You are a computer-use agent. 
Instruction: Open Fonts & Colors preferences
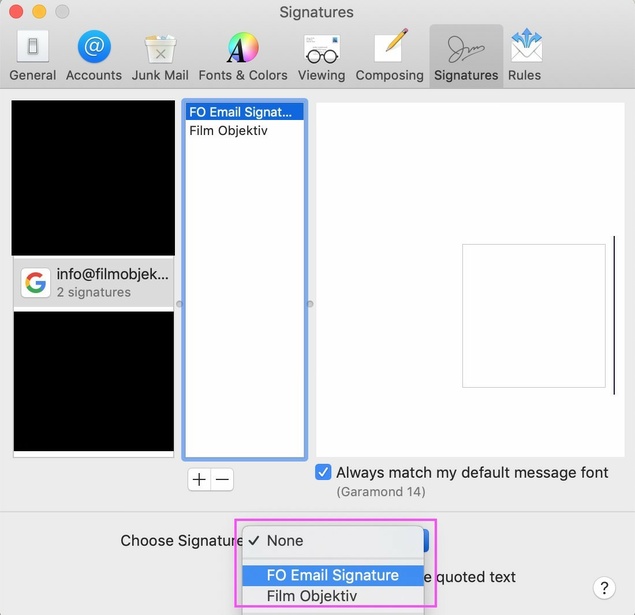(242, 56)
